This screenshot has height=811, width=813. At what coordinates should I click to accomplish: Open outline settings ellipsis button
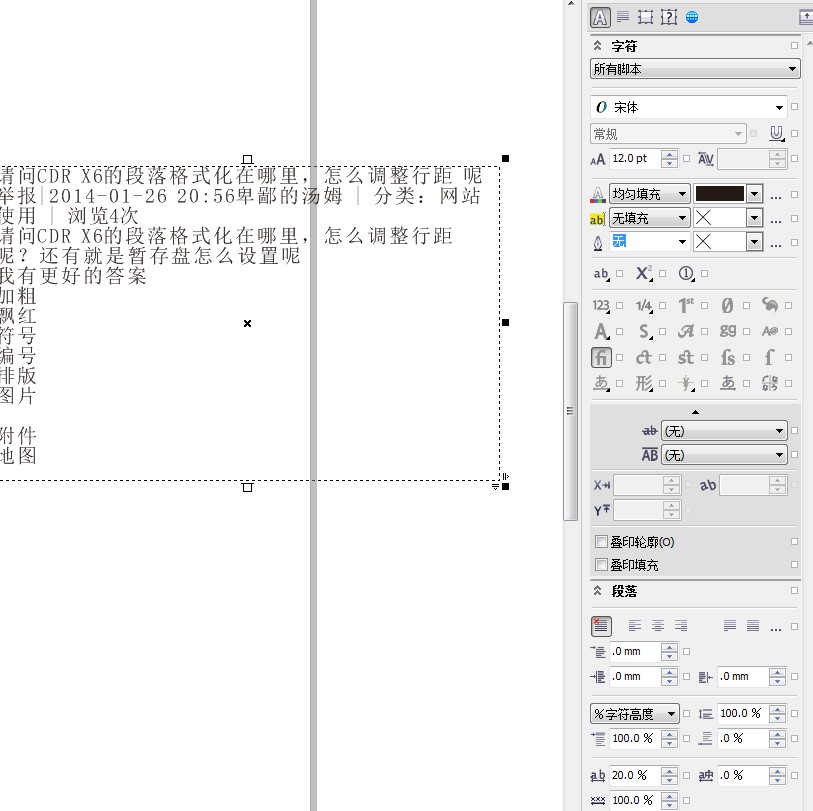coord(776,245)
